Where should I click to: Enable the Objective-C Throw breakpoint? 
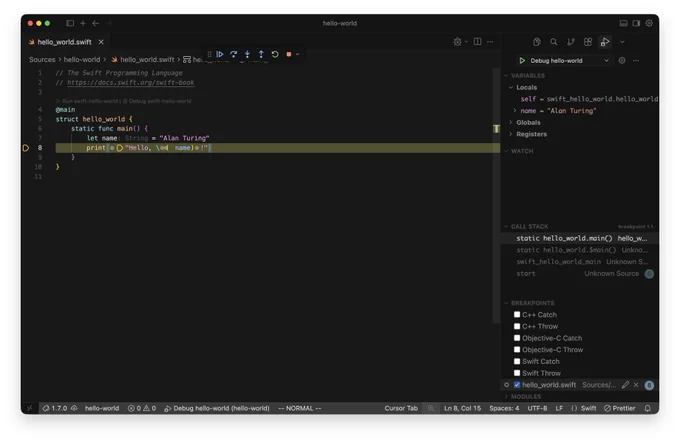(517, 350)
